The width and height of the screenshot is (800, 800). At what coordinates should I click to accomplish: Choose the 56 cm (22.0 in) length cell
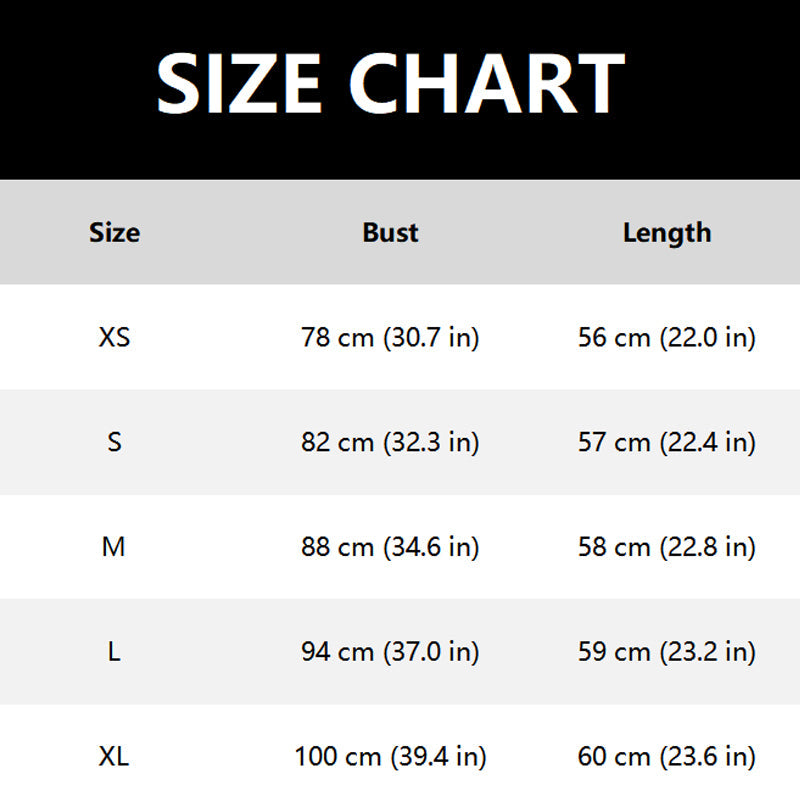(667, 338)
